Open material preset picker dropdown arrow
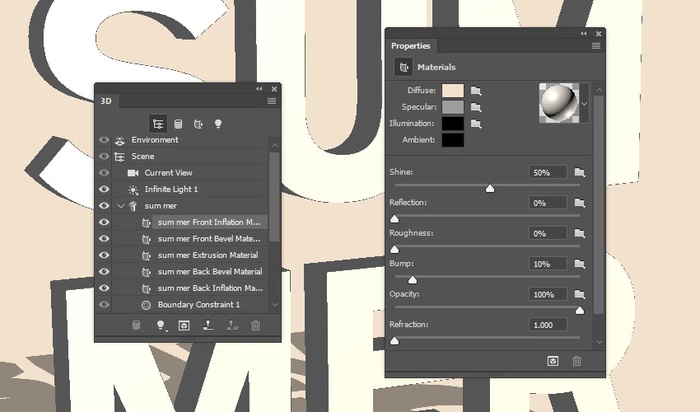 point(584,104)
